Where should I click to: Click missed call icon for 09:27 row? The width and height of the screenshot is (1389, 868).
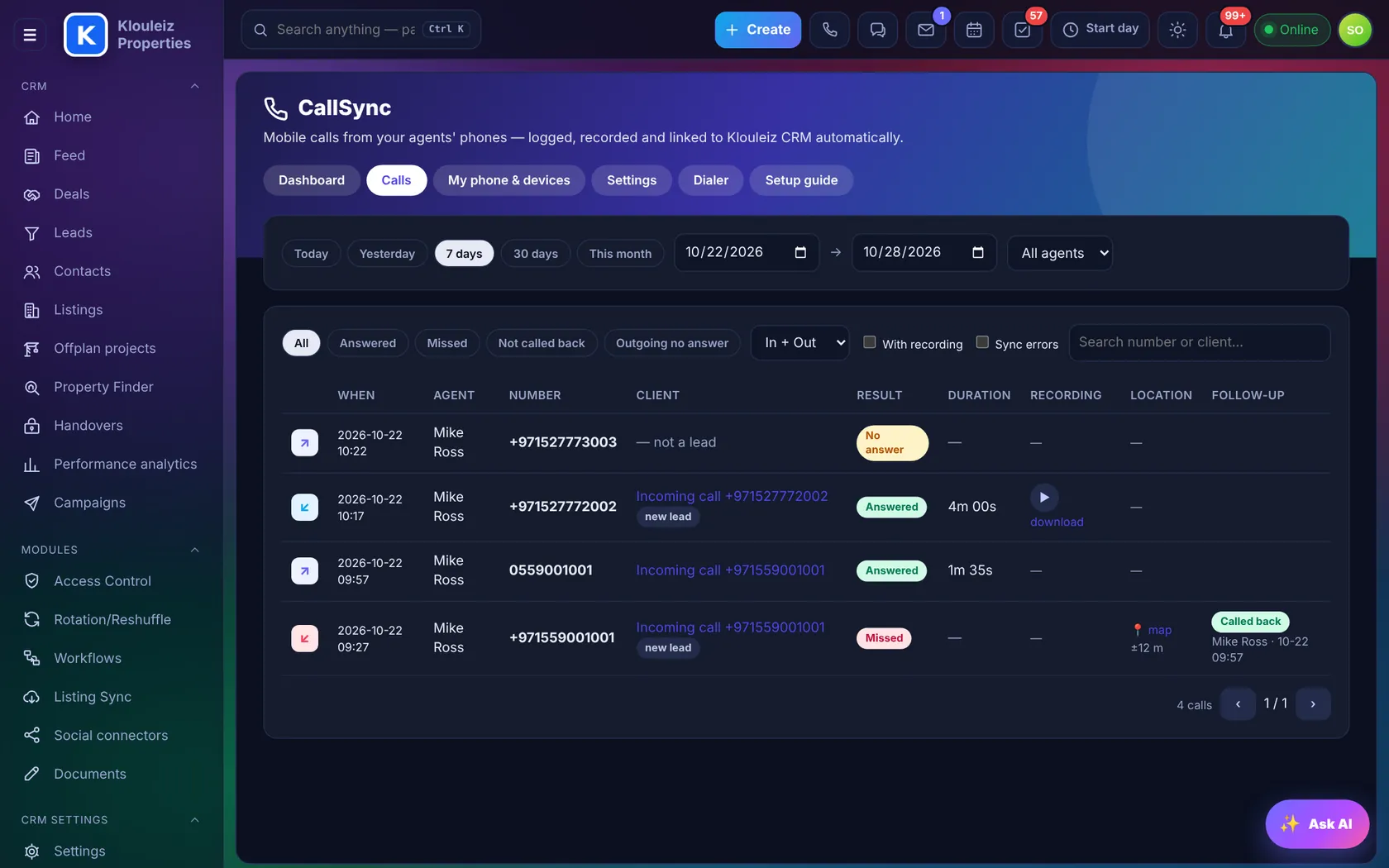304,638
